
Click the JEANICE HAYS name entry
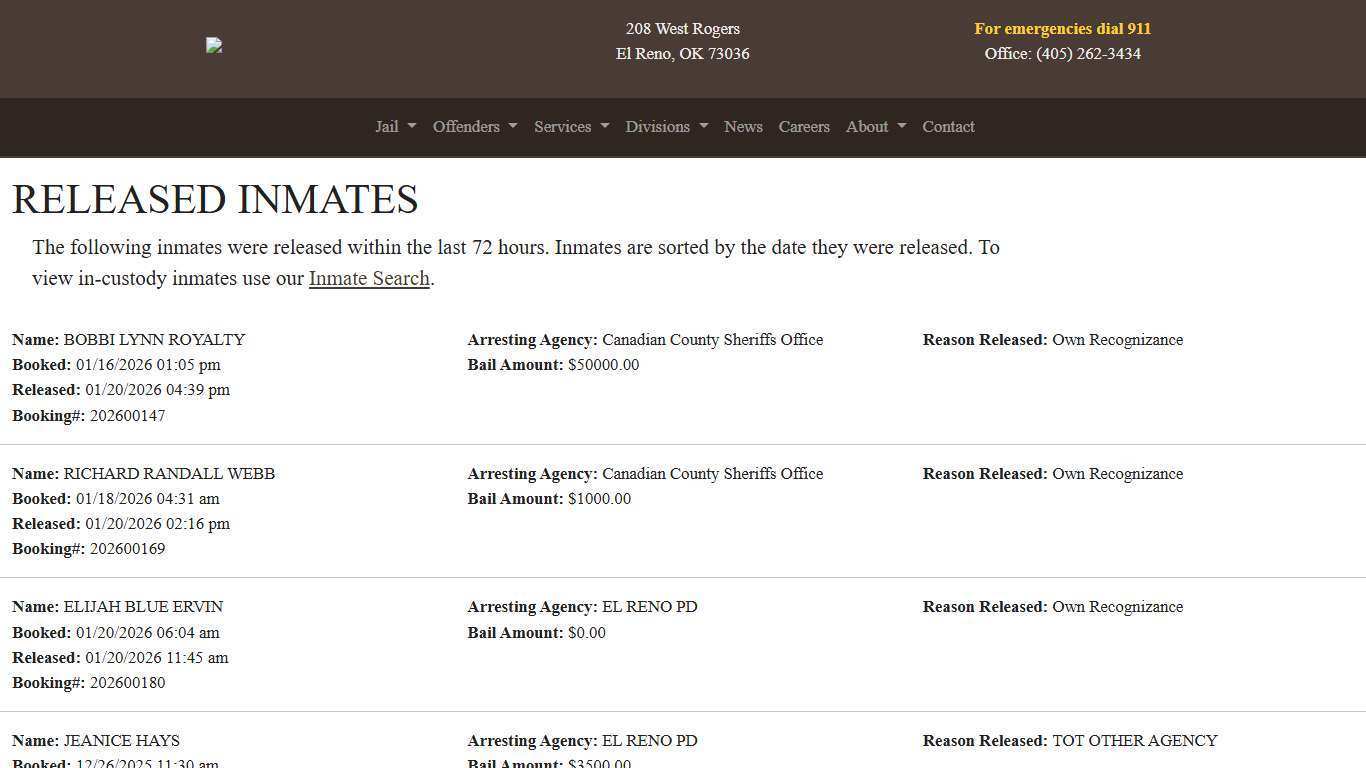click(121, 741)
